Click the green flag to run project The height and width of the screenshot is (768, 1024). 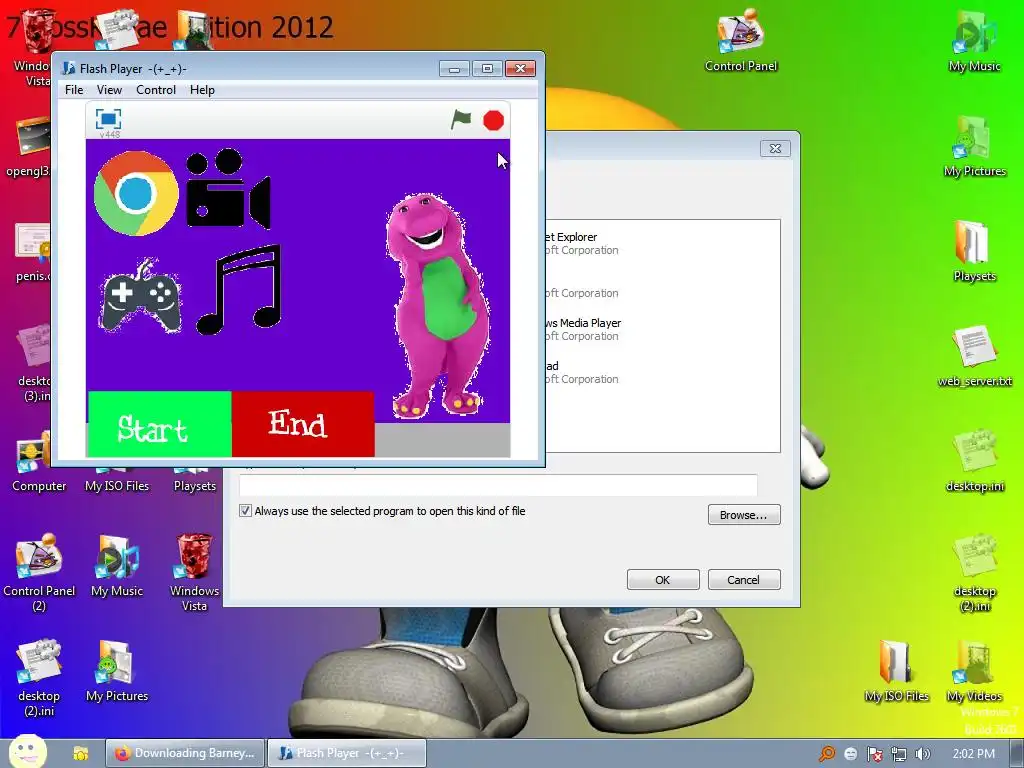tap(460, 120)
